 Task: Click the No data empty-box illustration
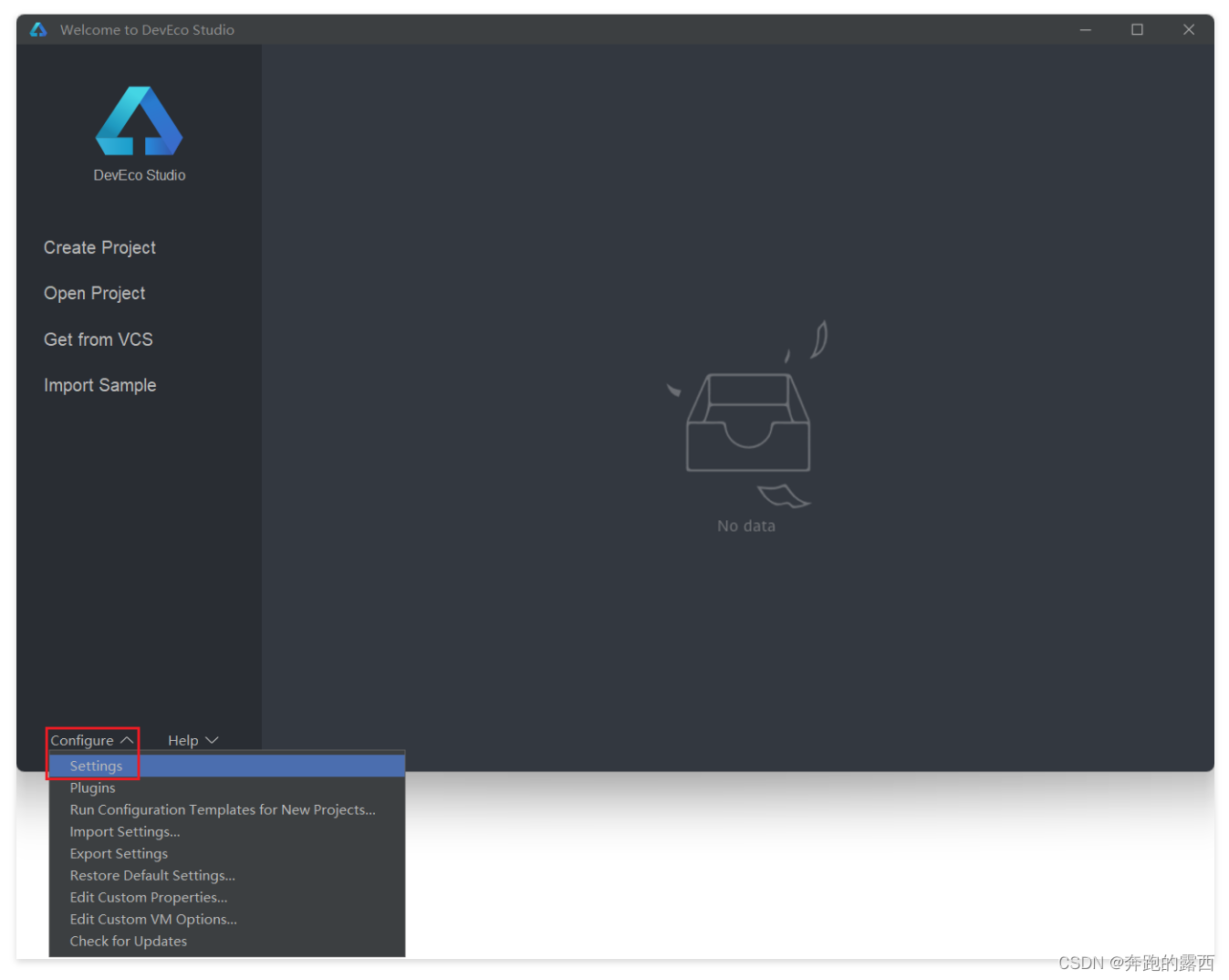click(x=747, y=414)
